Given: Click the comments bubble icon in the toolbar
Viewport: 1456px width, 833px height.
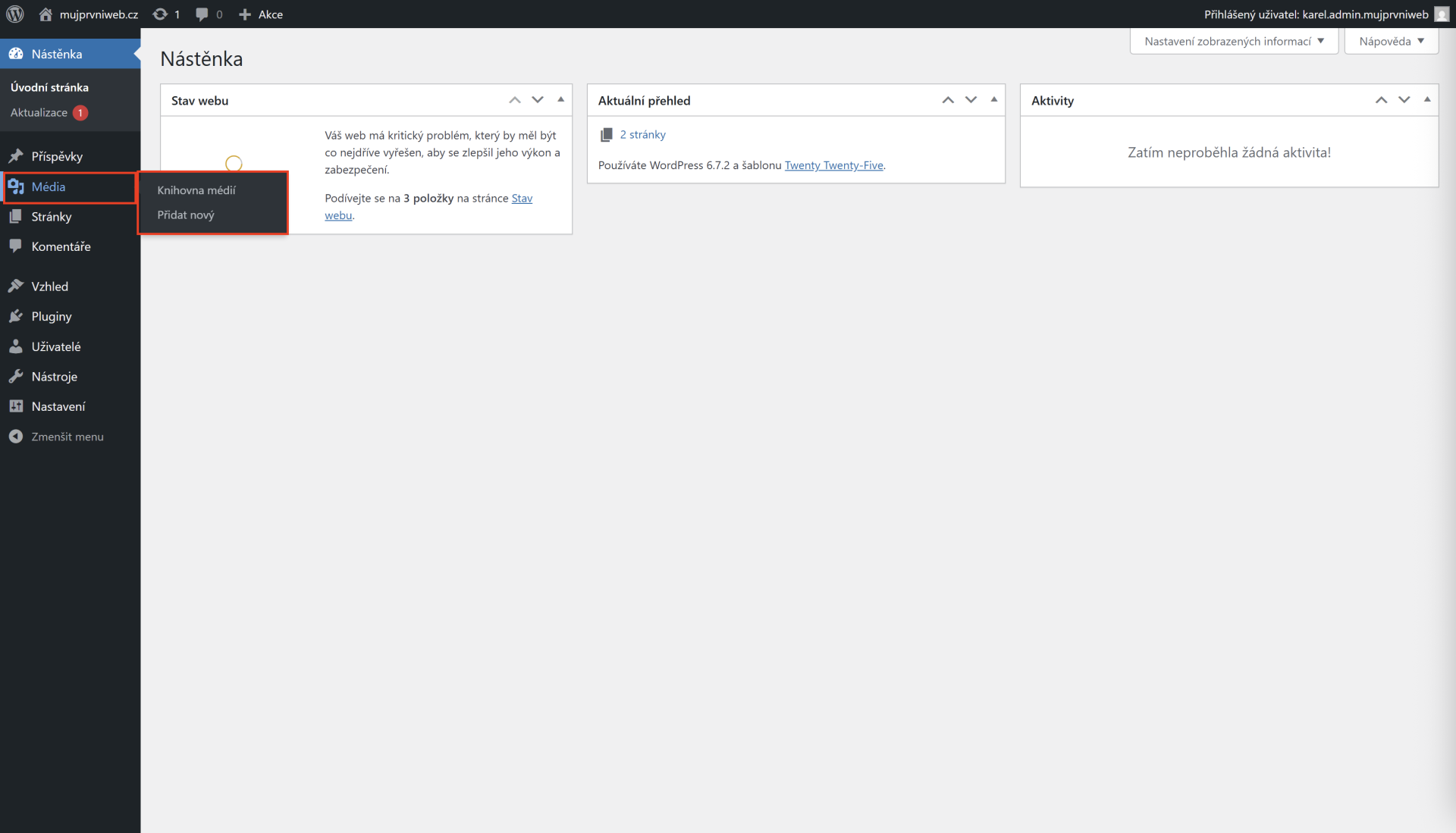Looking at the screenshot, I should click(202, 14).
